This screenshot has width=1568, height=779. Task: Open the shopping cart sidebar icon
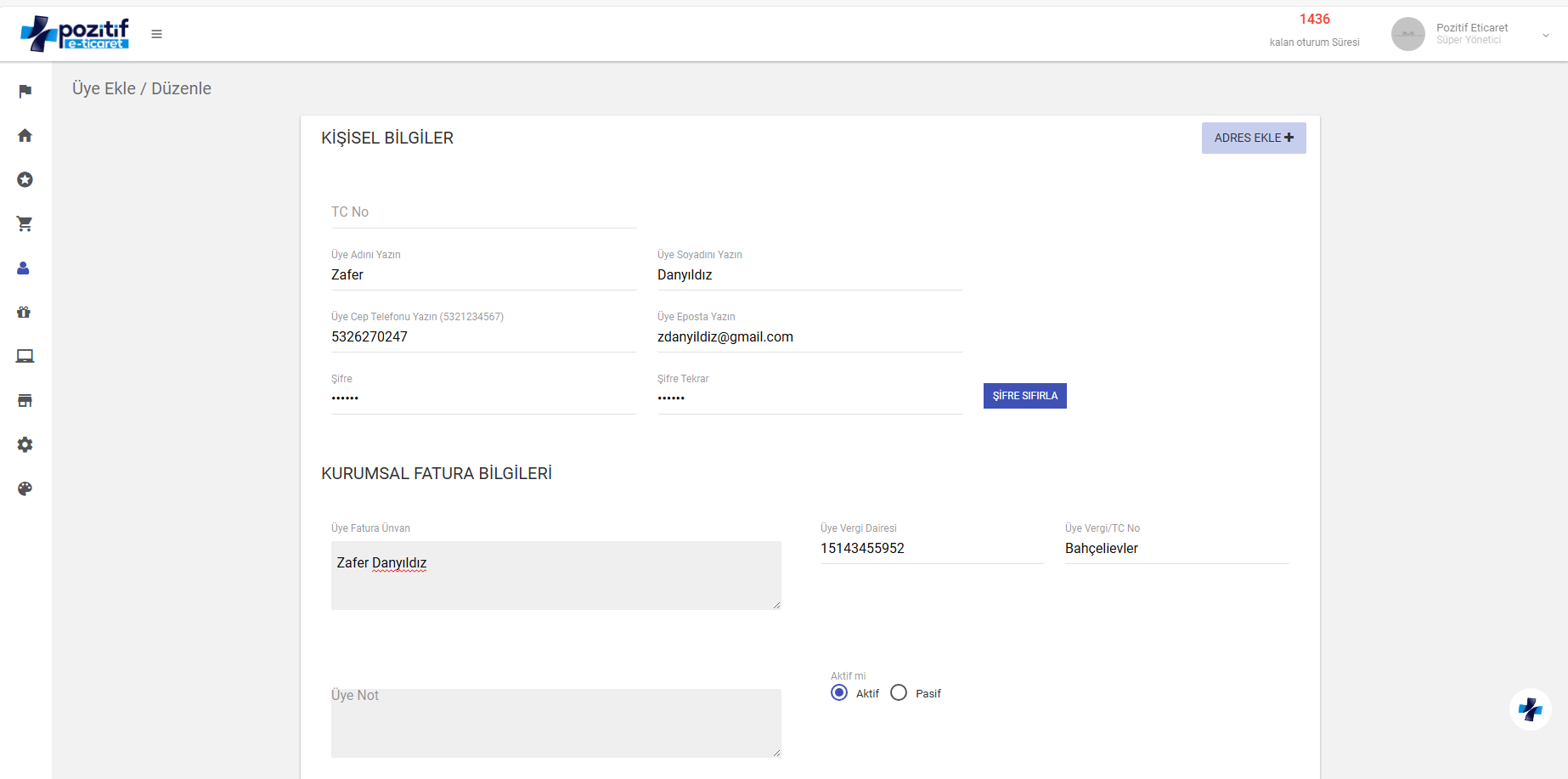click(x=25, y=224)
